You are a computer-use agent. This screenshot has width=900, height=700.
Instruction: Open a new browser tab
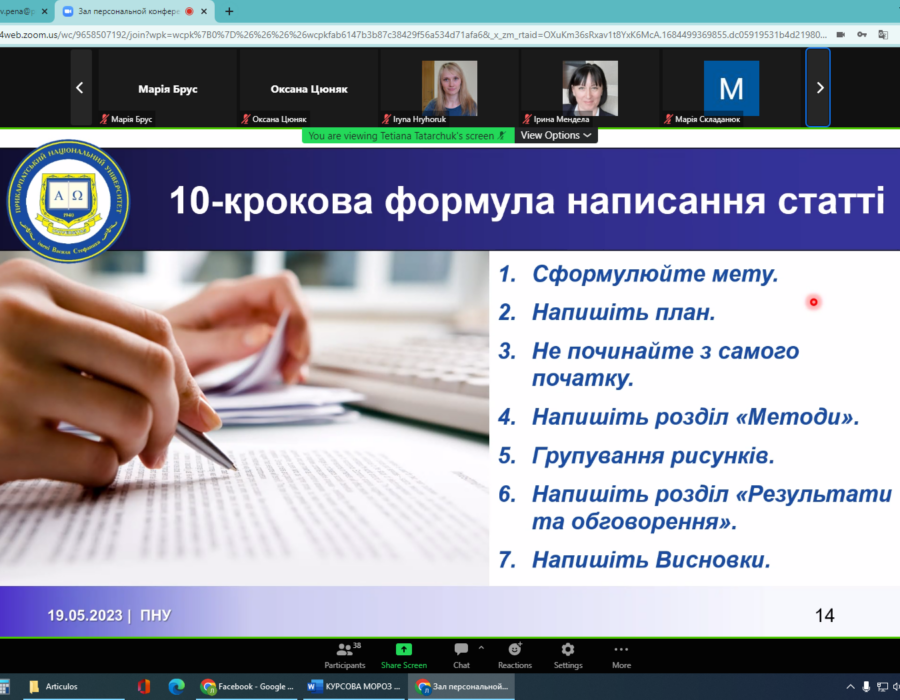(x=229, y=11)
